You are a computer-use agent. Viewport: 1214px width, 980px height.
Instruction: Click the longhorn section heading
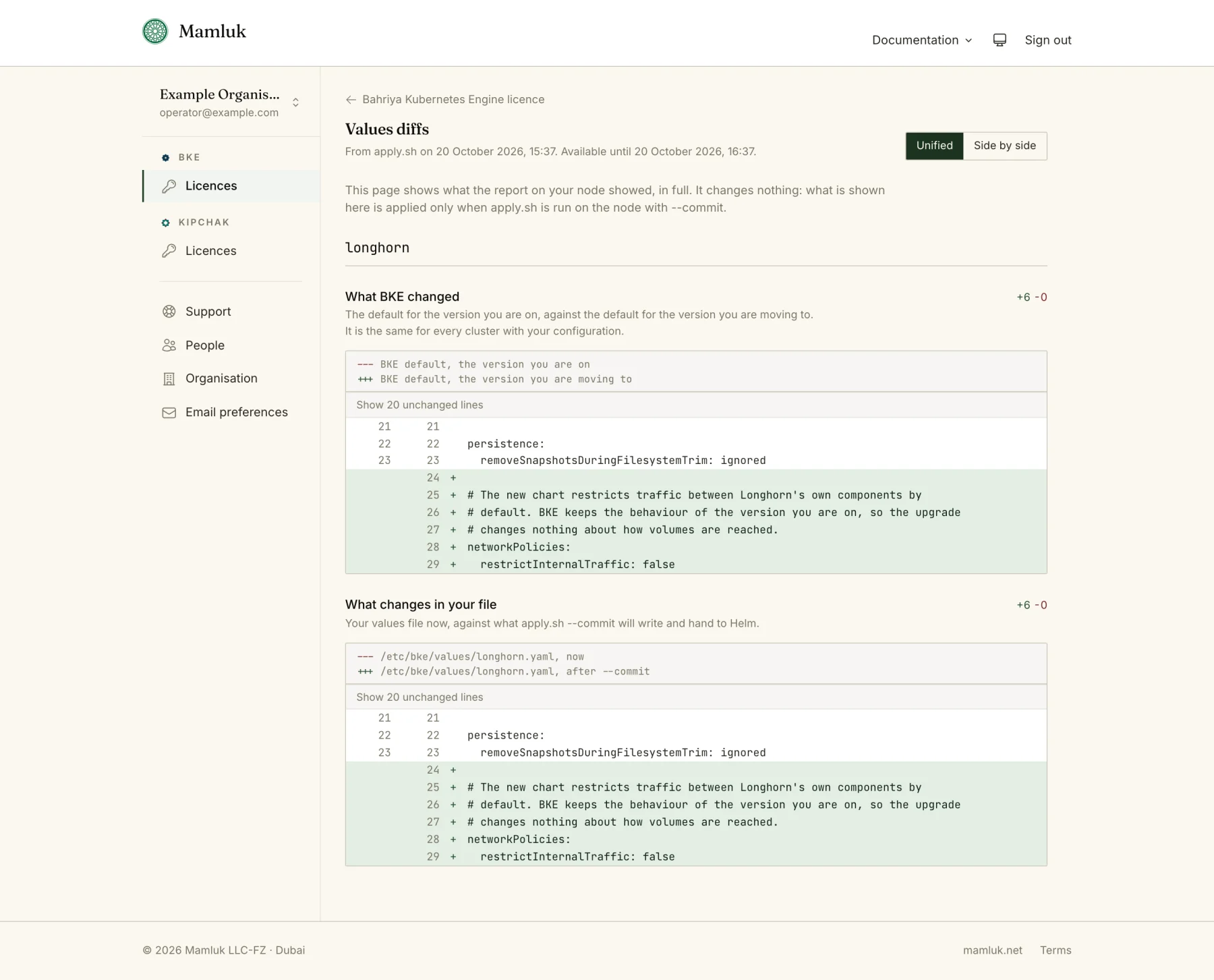[377, 248]
